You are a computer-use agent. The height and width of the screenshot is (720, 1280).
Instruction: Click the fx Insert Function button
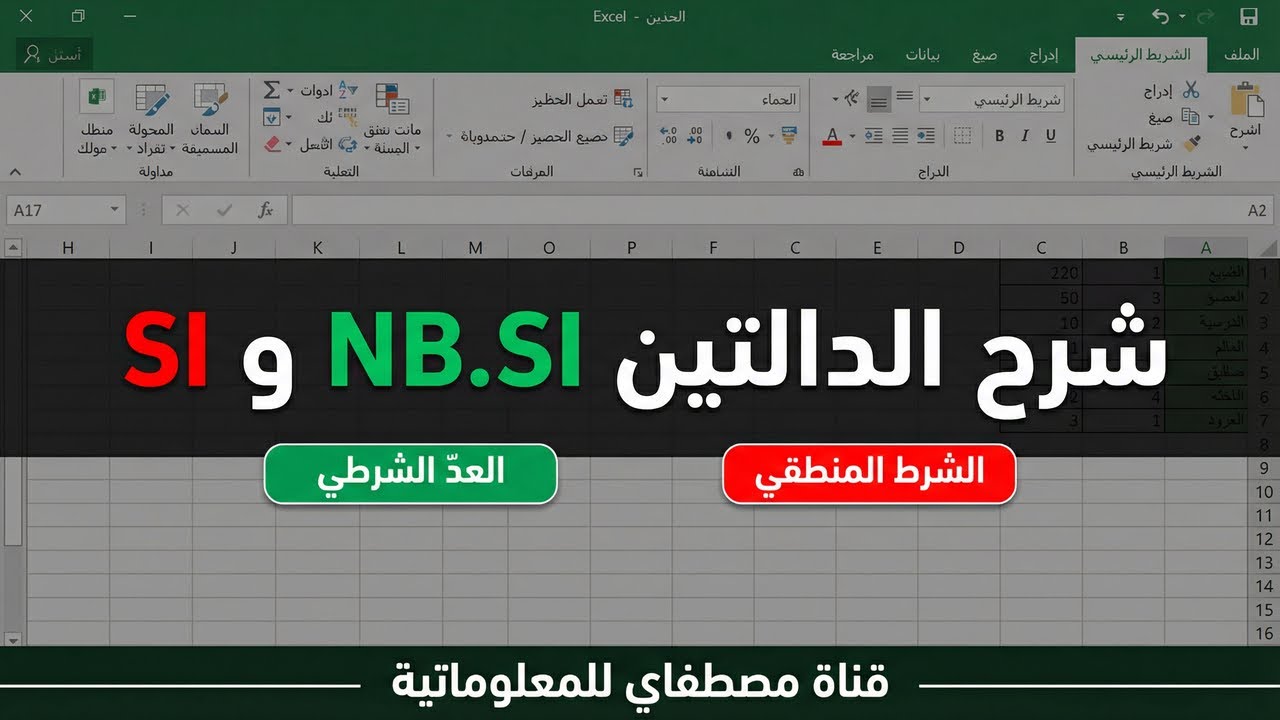pyautogui.click(x=265, y=210)
